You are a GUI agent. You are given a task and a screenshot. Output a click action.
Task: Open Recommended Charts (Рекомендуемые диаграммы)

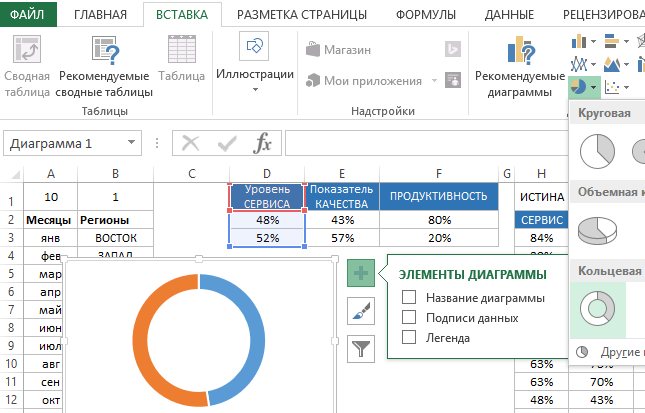point(520,67)
